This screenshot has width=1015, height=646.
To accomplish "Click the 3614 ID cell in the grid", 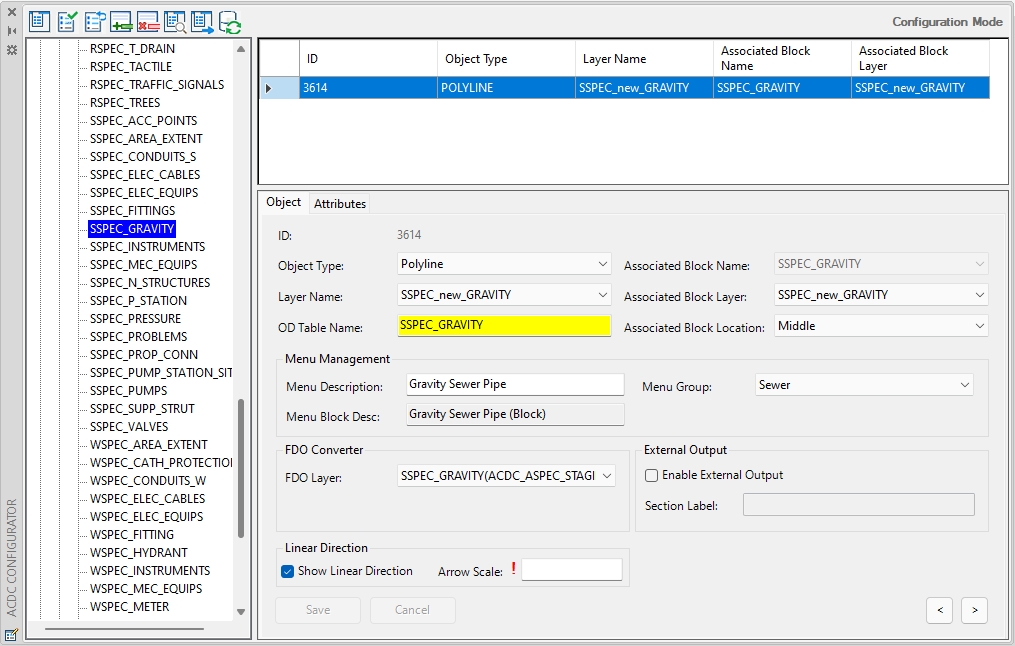I will click(368, 88).
